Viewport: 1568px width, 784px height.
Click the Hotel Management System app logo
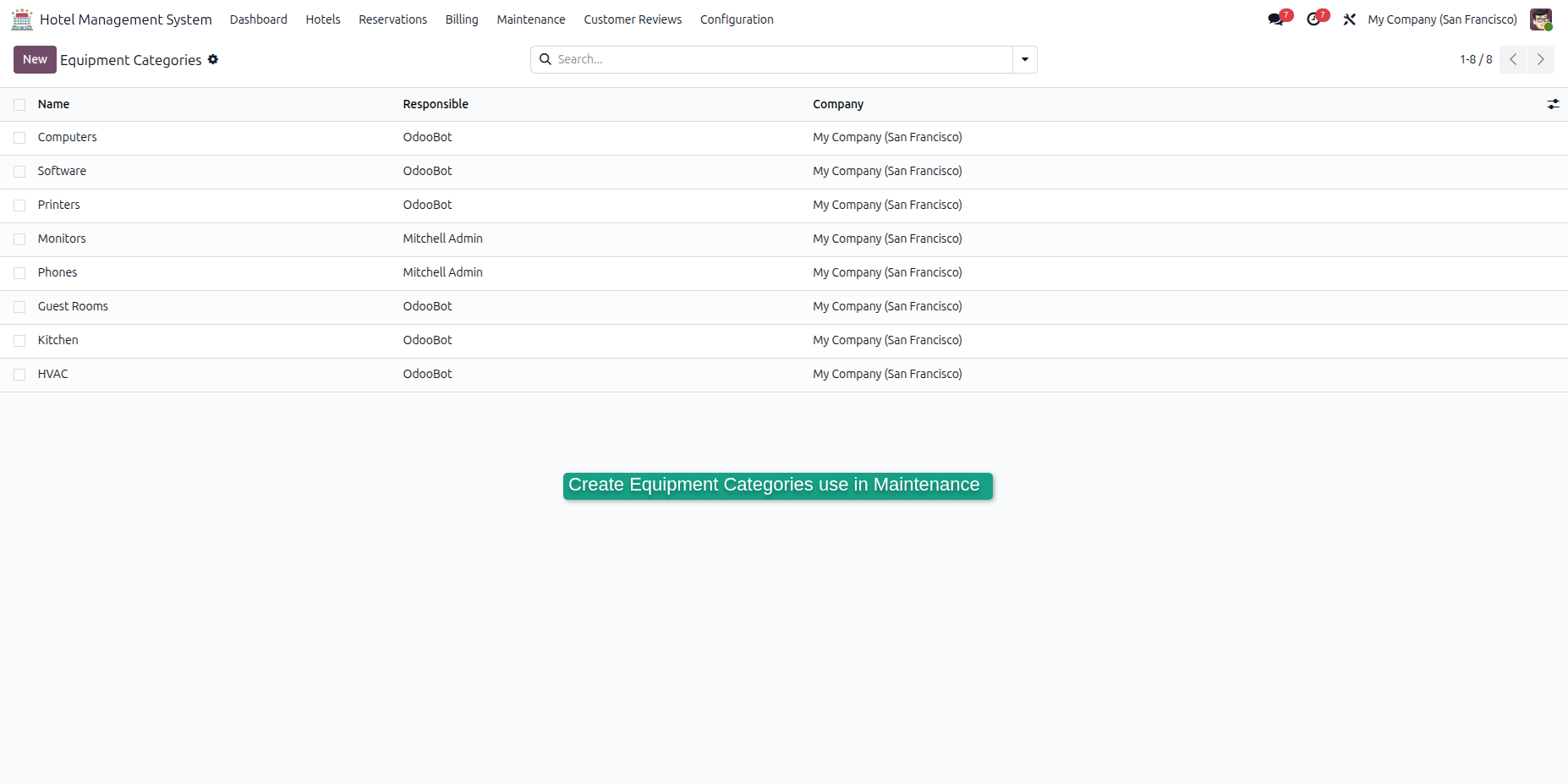click(x=22, y=19)
